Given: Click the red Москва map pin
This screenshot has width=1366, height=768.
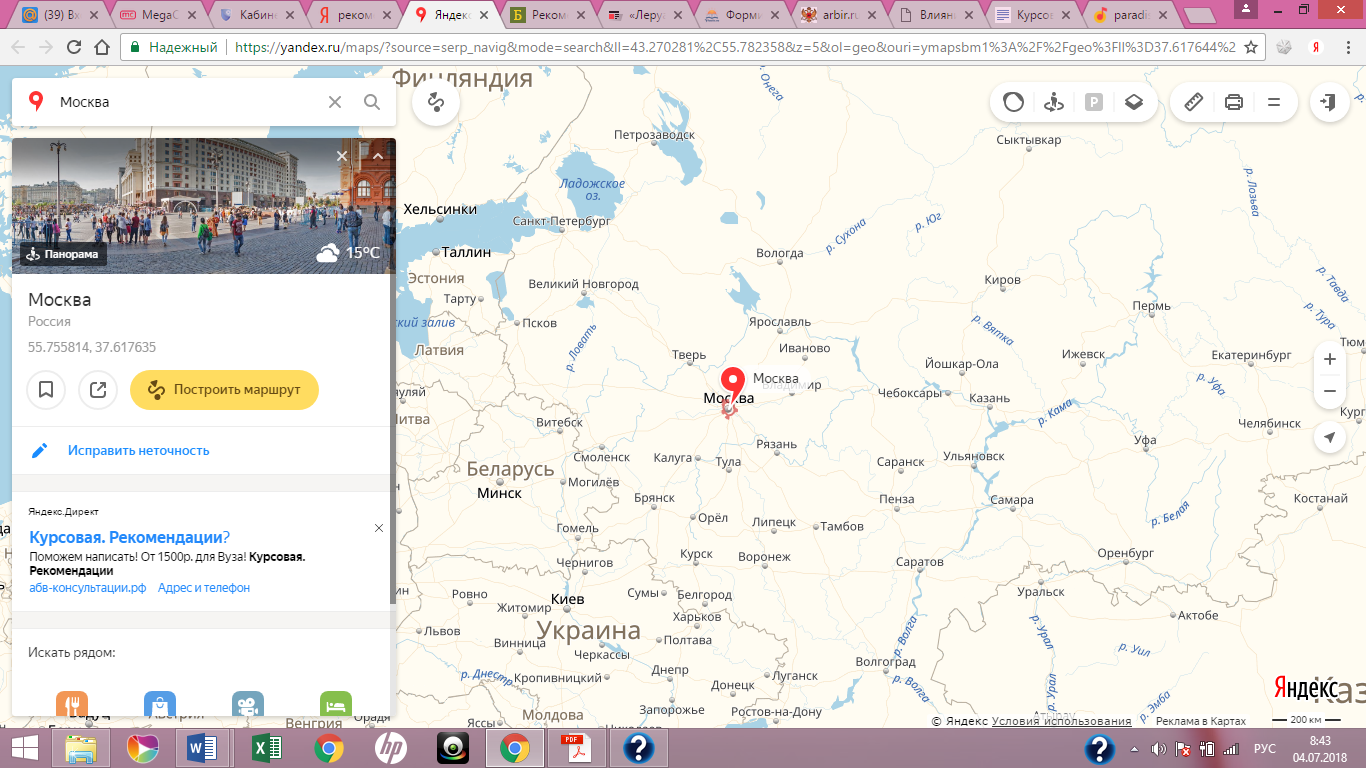Looking at the screenshot, I should click(x=733, y=385).
